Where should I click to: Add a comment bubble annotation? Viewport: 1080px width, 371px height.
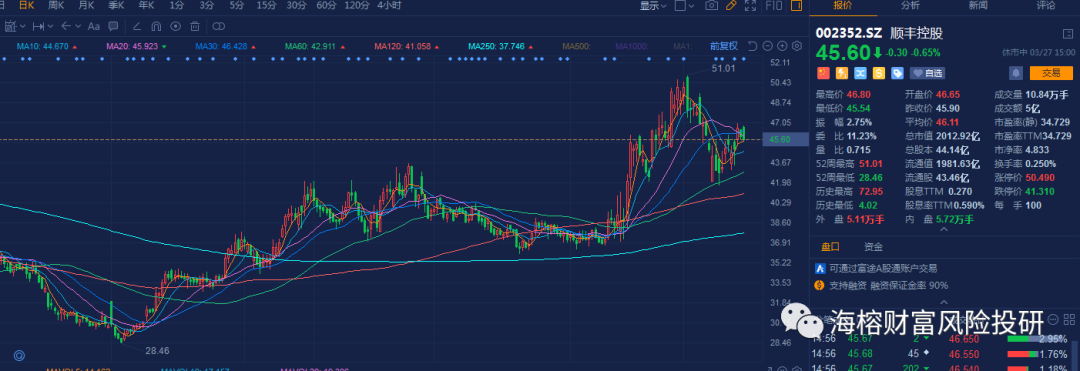(x=113, y=26)
